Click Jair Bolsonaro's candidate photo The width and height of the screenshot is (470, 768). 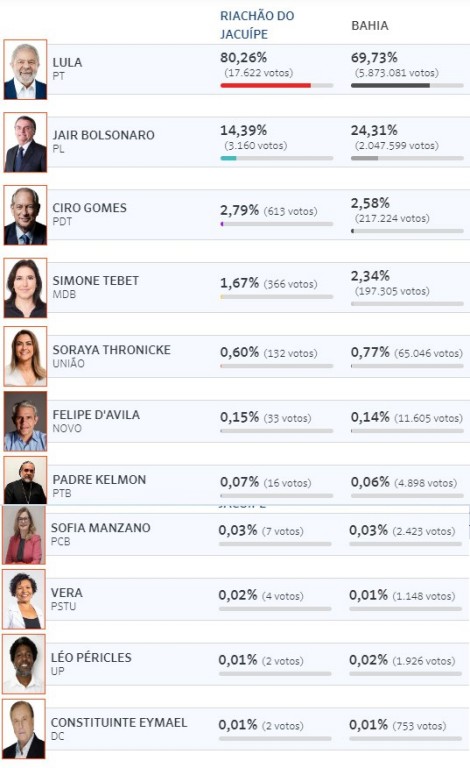(x=25, y=143)
